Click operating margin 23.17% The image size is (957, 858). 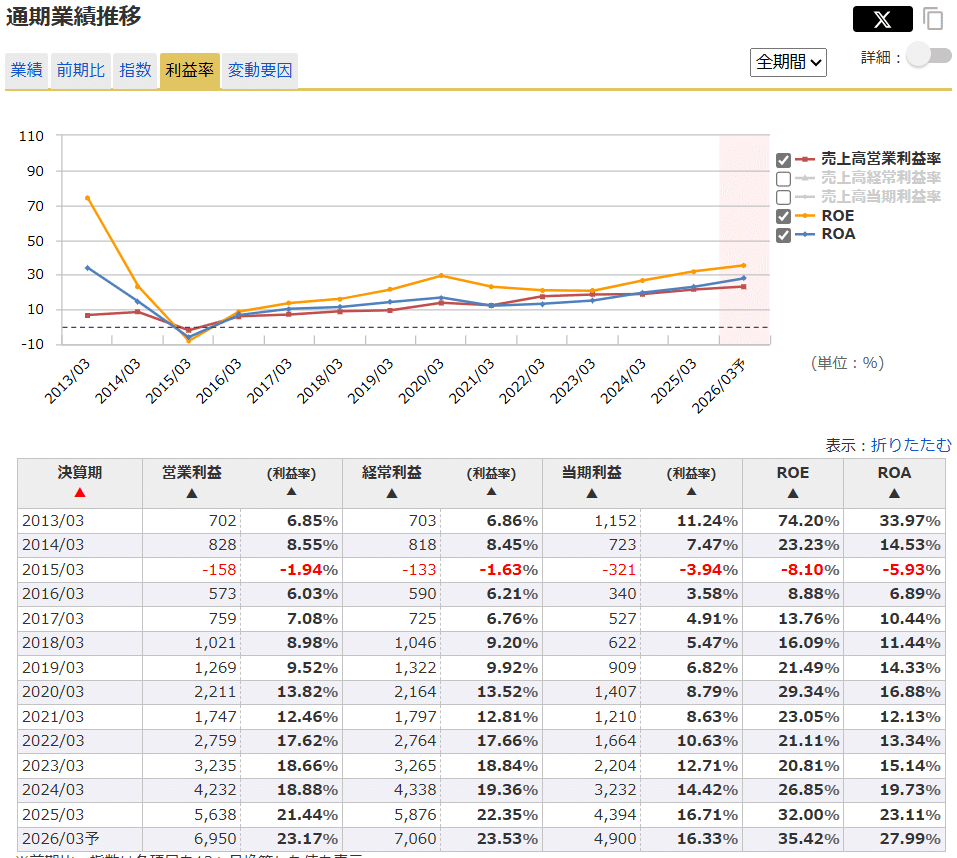307,839
